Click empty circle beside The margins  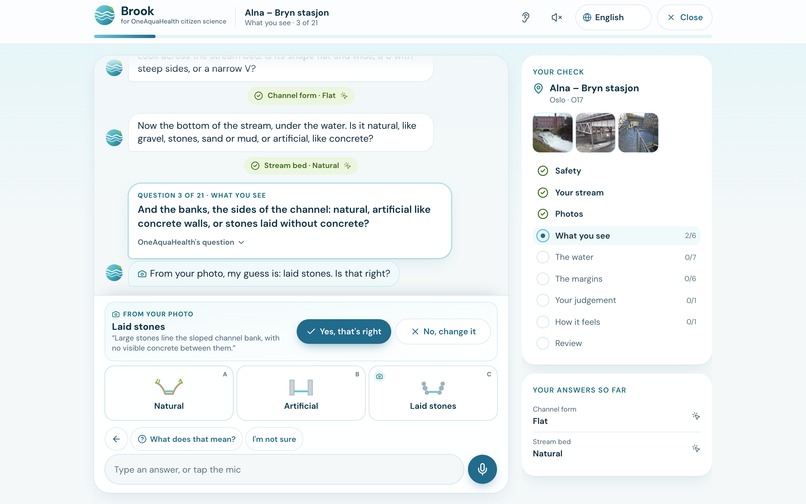point(543,279)
